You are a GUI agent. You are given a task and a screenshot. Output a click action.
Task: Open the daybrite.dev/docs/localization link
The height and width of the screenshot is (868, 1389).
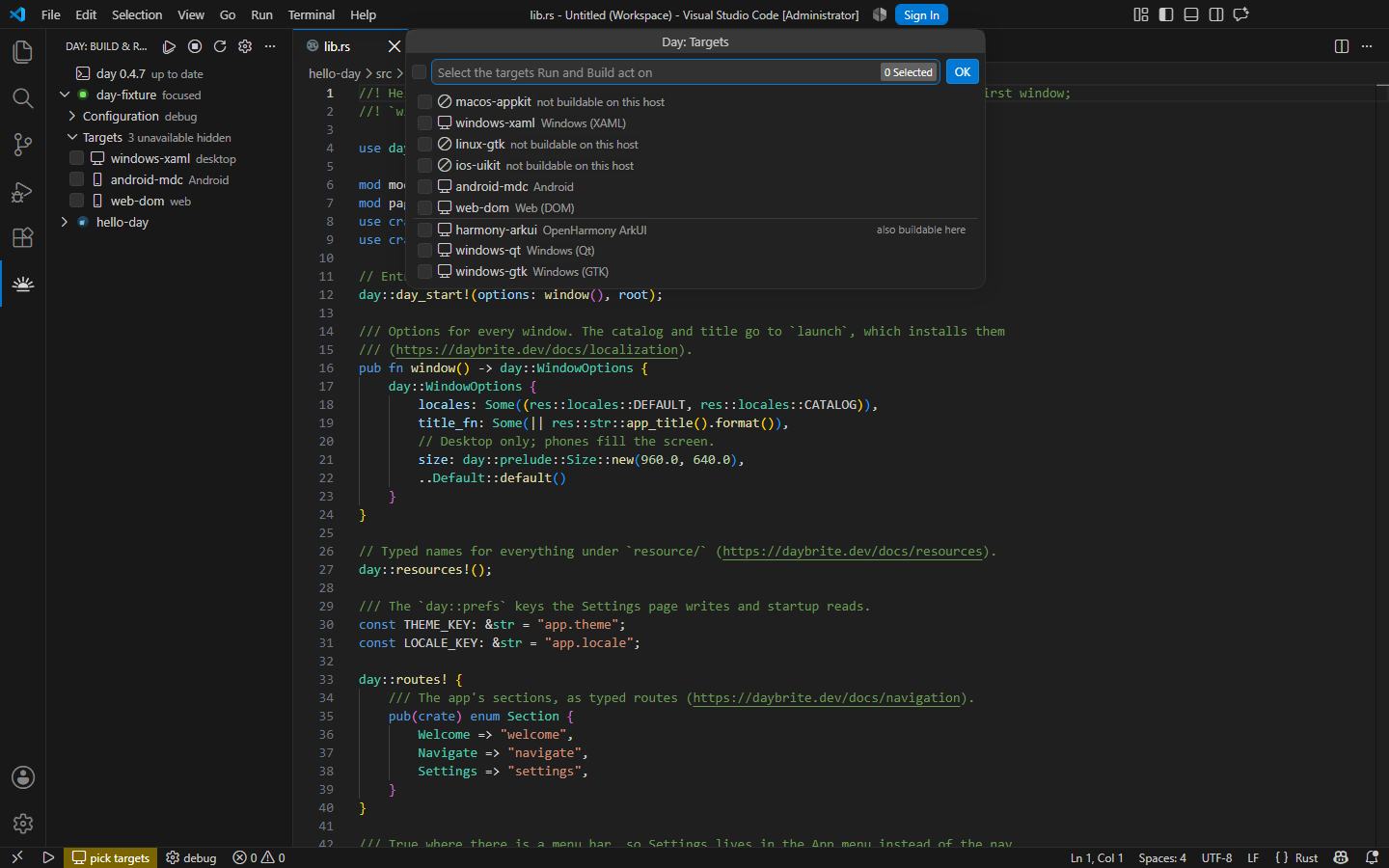(536, 349)
